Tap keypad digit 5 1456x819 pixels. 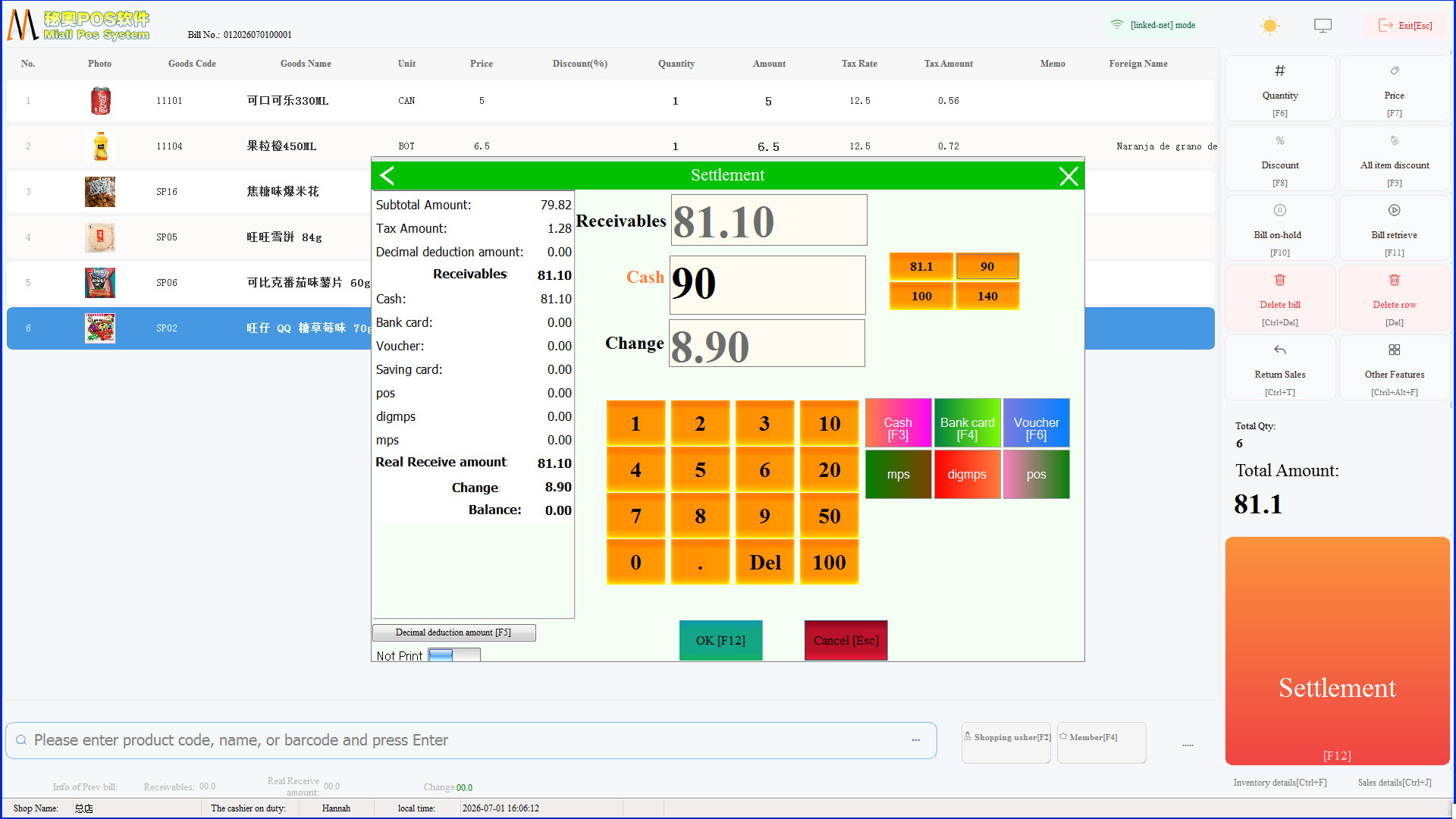700,470
